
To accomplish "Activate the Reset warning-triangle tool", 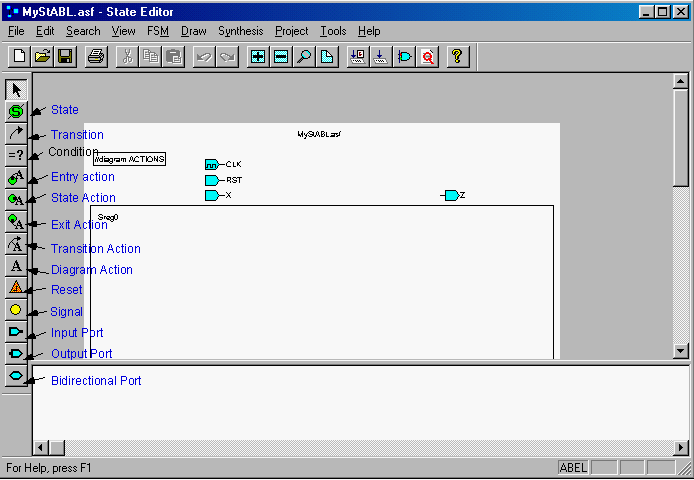I will 16,287.
